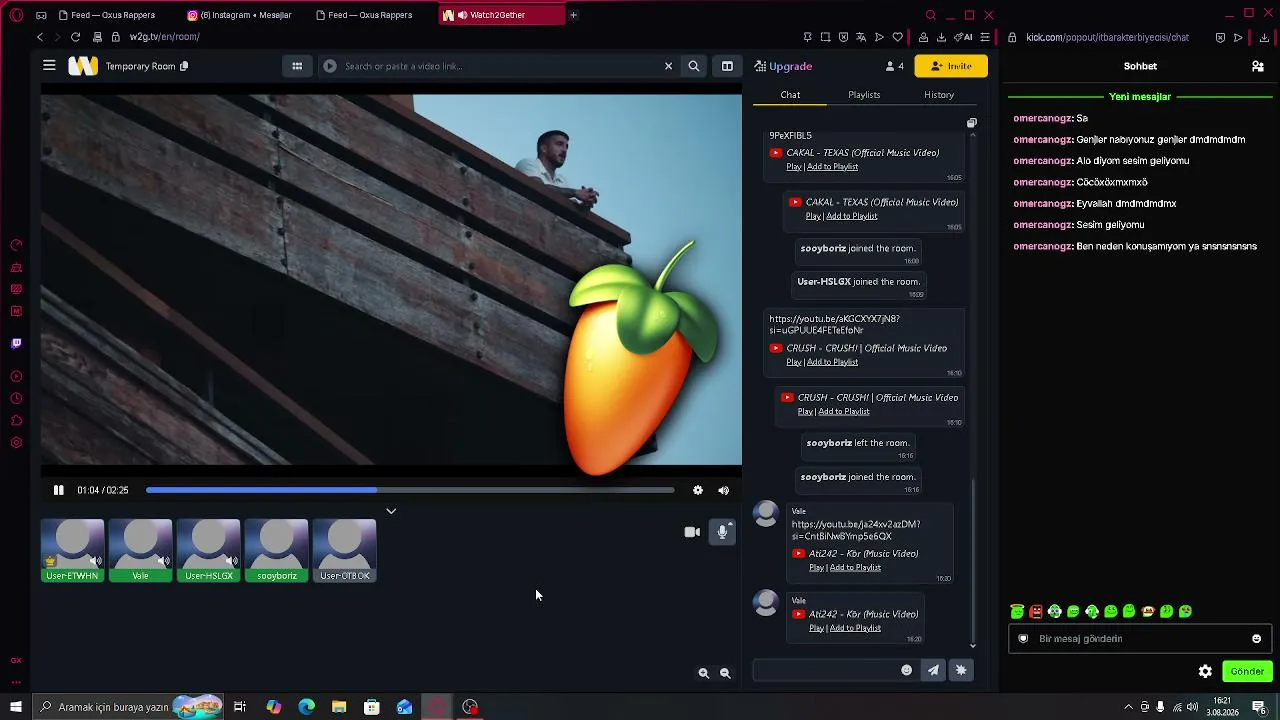
Task: Open the Twitch sidebar panel
Action: (16, 343)
